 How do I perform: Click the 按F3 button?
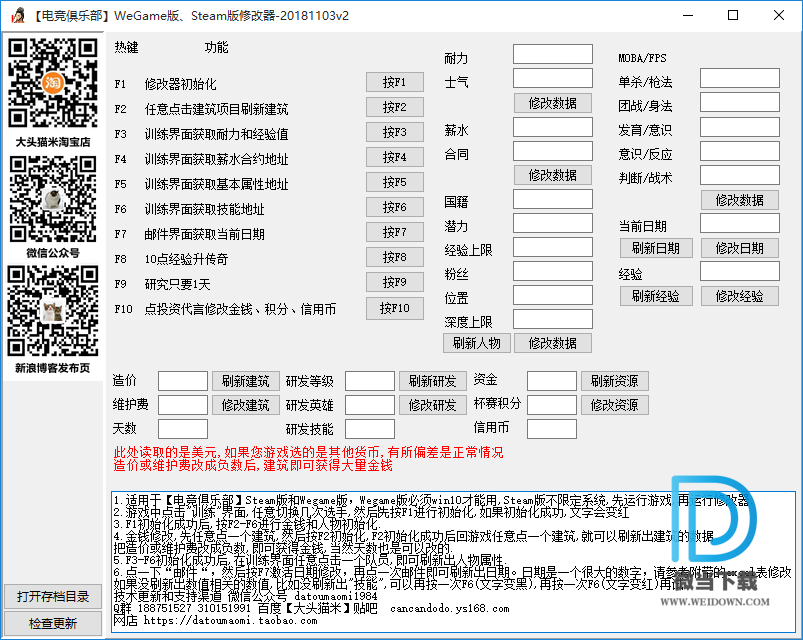tap(395, 133)
